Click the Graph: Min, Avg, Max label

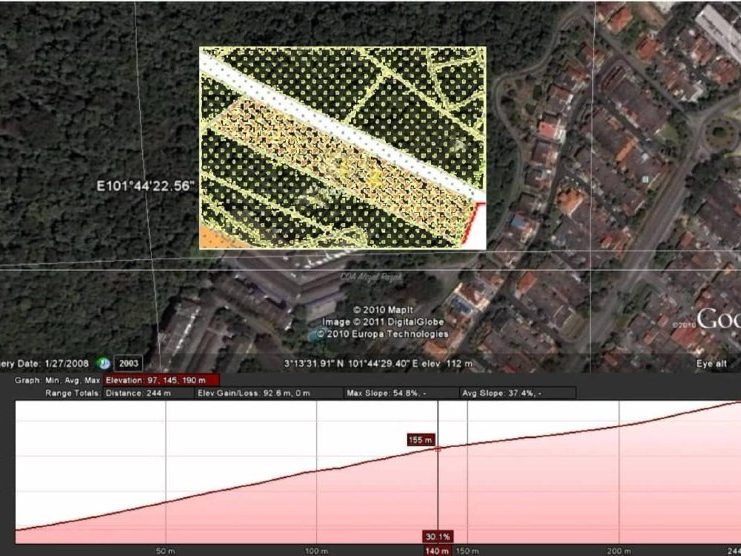[x=57, y=380]
